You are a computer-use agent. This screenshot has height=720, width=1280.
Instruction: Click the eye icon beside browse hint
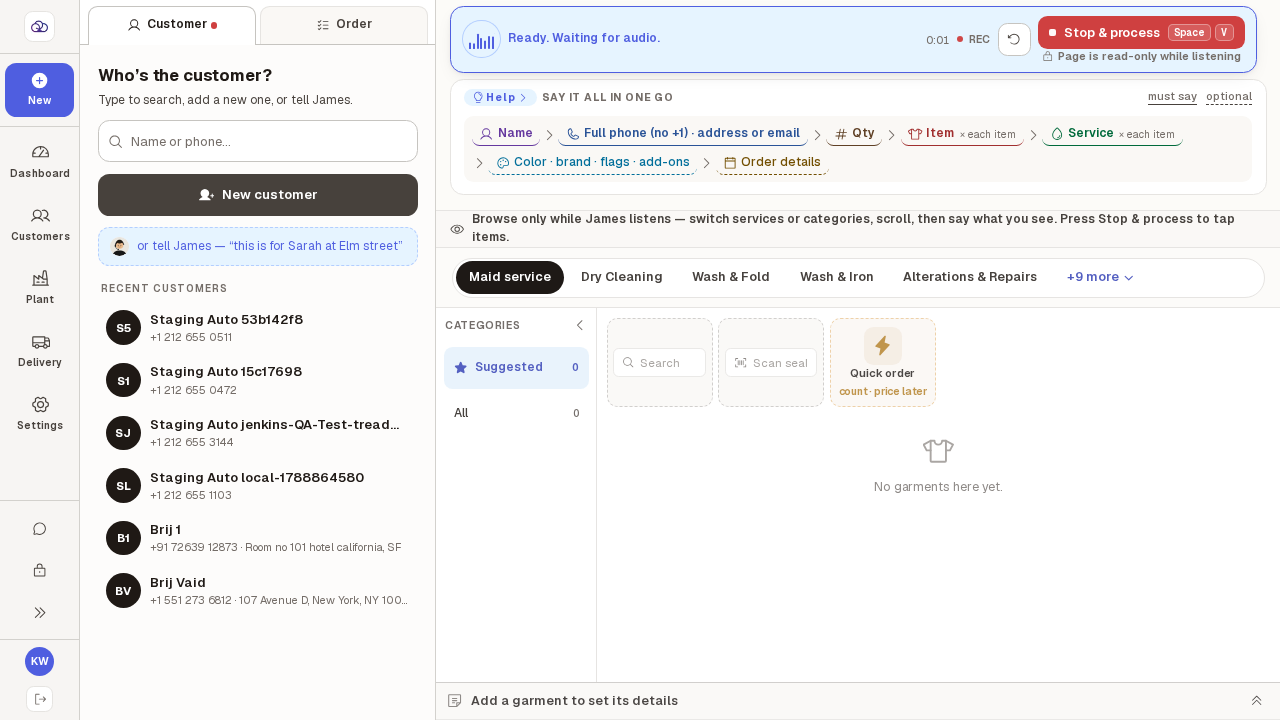pyautogui.click(x=457, y=229)
